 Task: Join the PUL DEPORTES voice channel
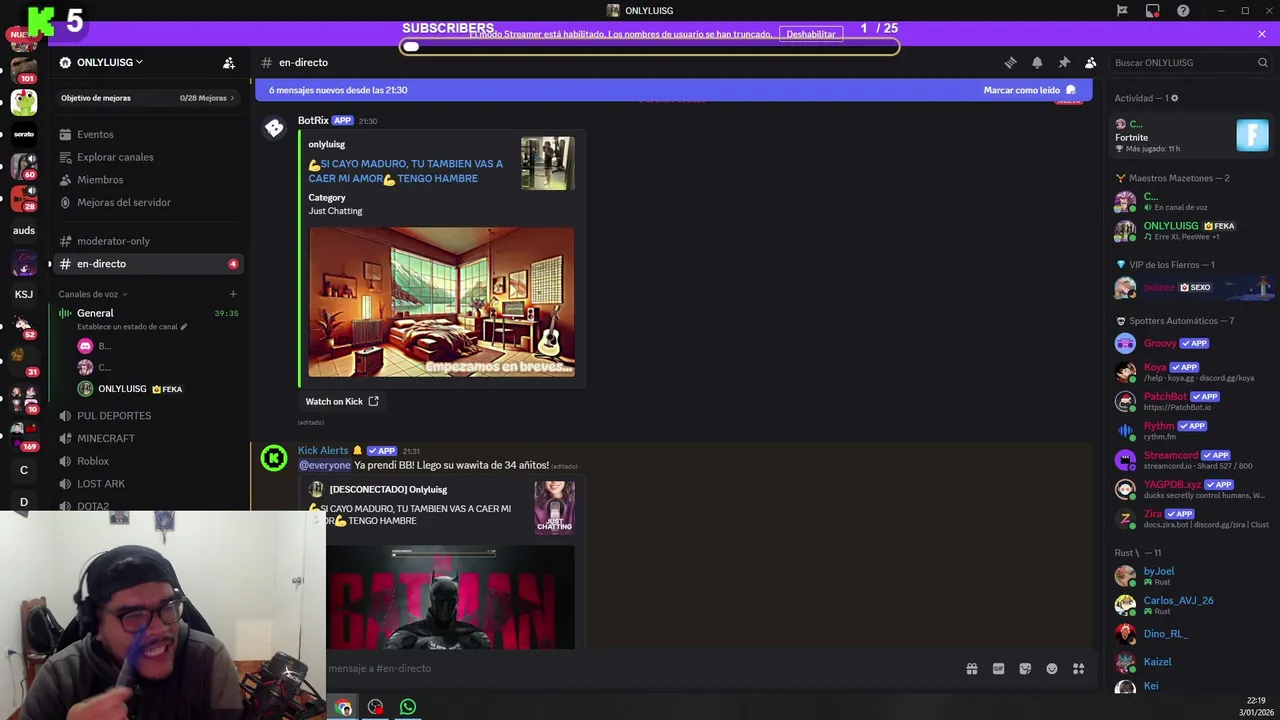click(x=146, y=416)
